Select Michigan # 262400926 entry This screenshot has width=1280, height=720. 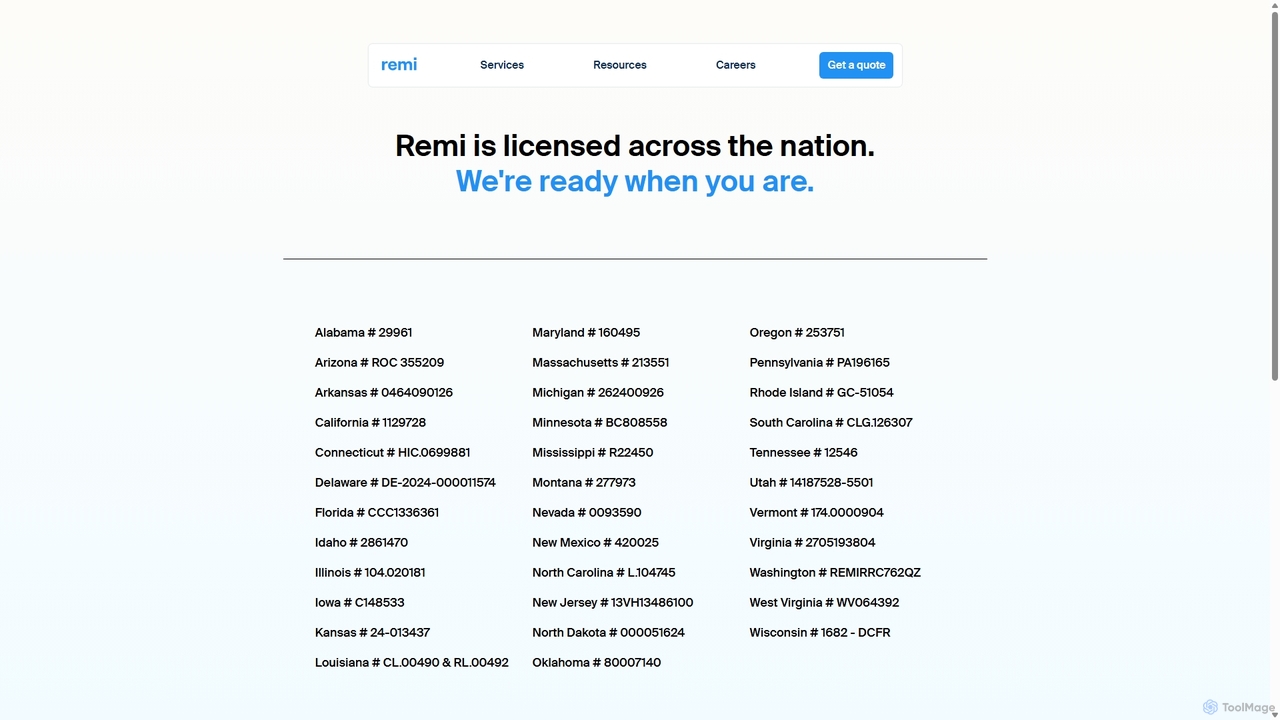(x=598, y=393)
